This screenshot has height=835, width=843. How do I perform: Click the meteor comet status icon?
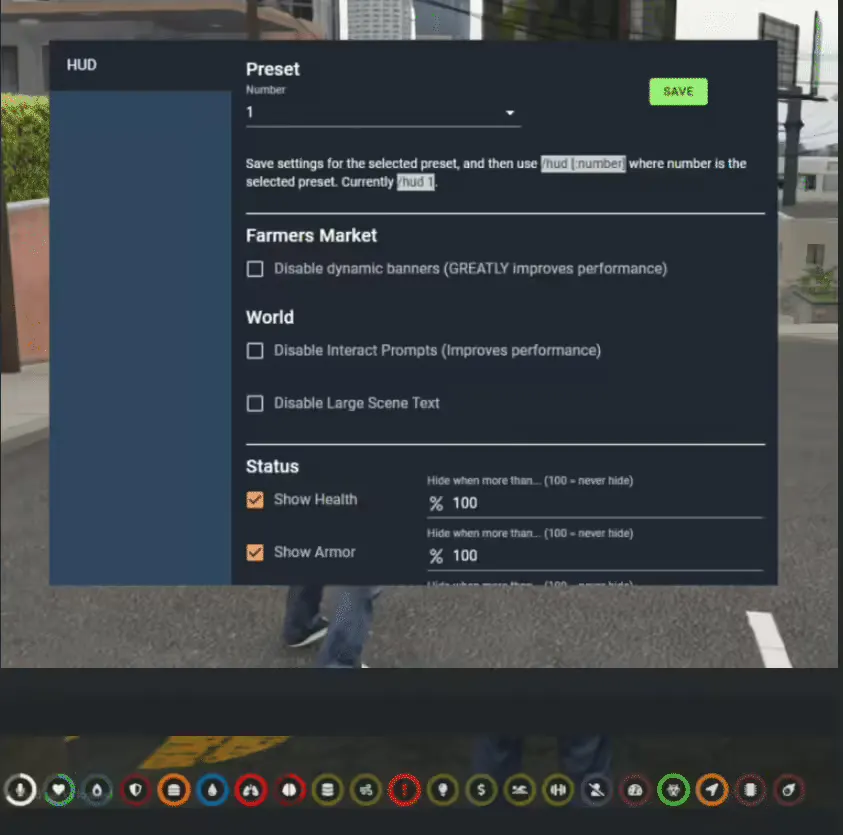pyautogui.click(x=789, y=790)
